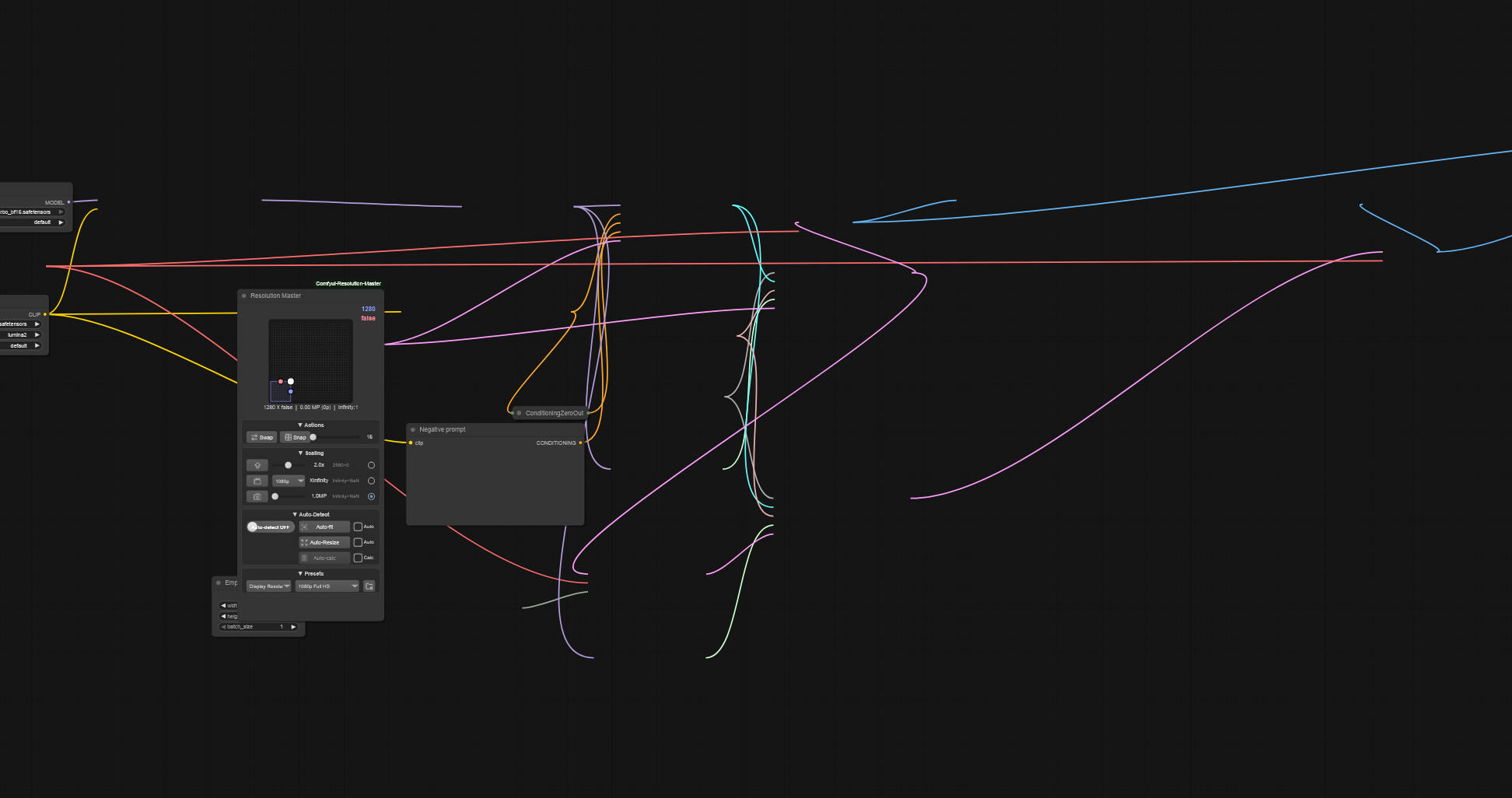Click the ConditioningZeroOut output socket

click(x=587, y=413)
